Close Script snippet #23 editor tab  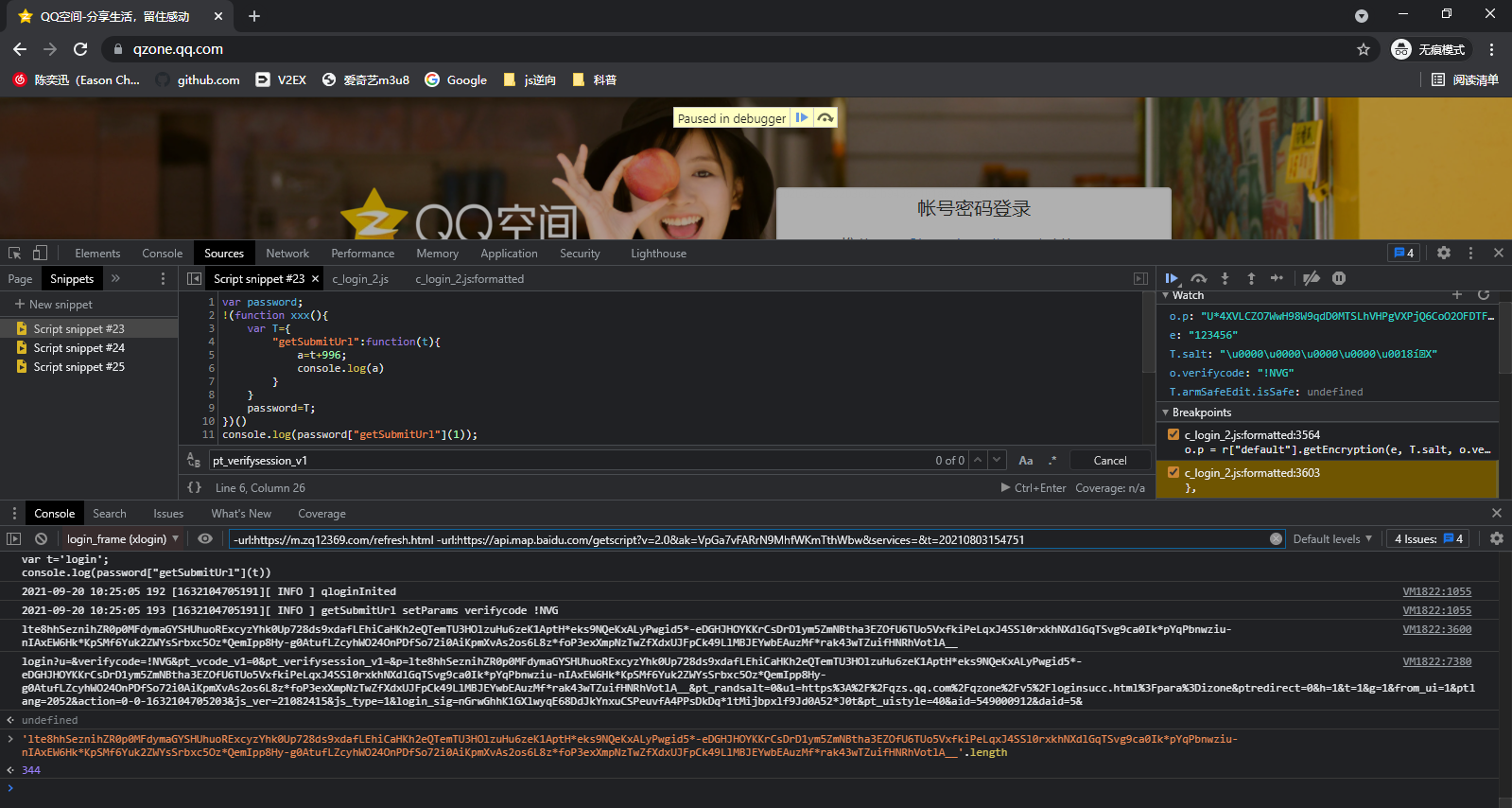[x=316, y=279]
